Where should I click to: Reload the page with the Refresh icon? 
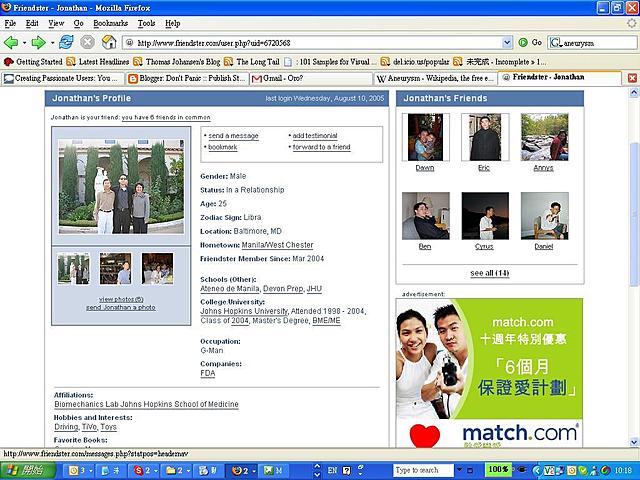coord(66,42)
